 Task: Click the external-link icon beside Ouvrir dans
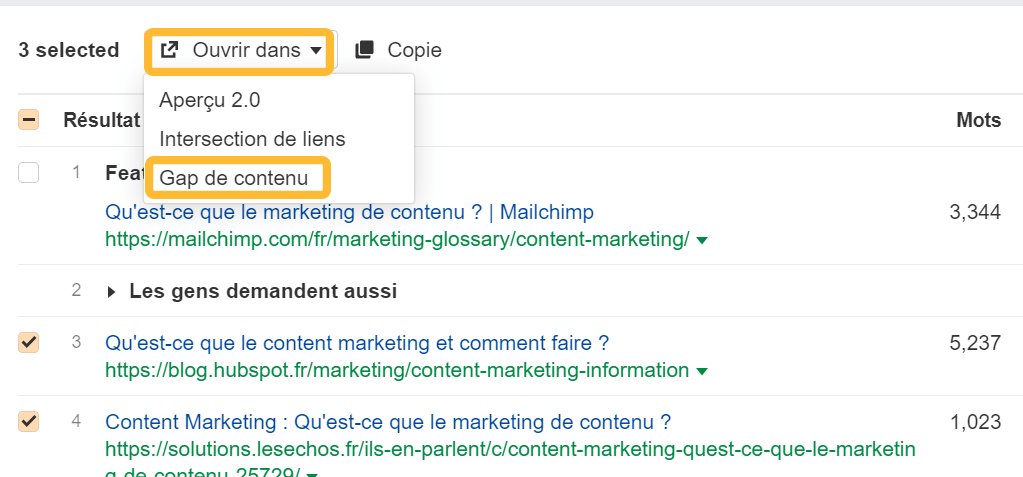[170, 50]
